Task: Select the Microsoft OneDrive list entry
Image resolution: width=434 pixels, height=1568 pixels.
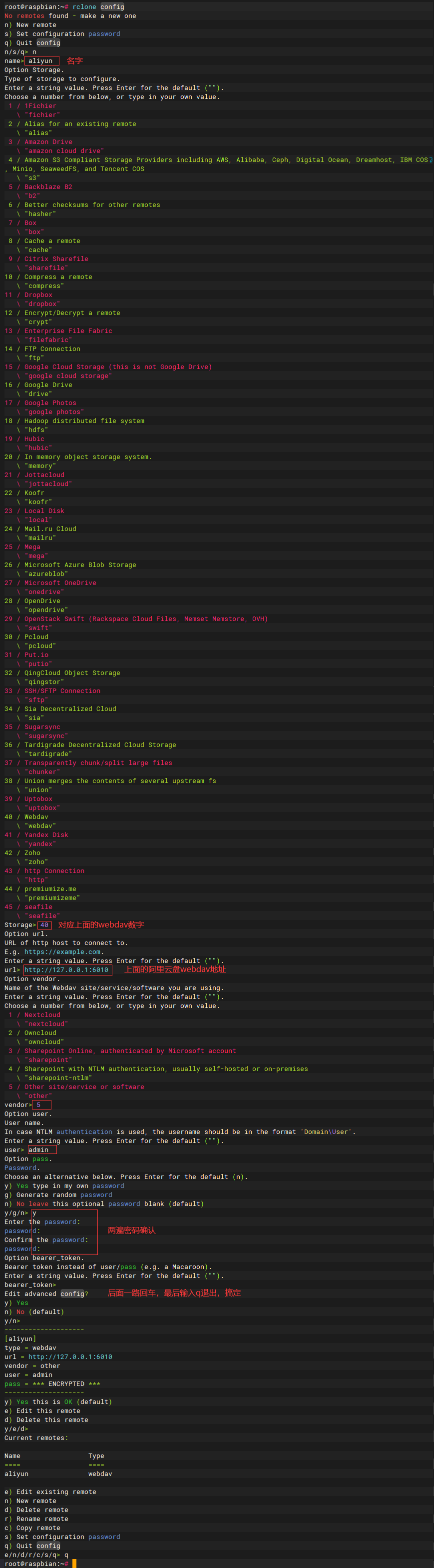Action: (x=59, y=582)
